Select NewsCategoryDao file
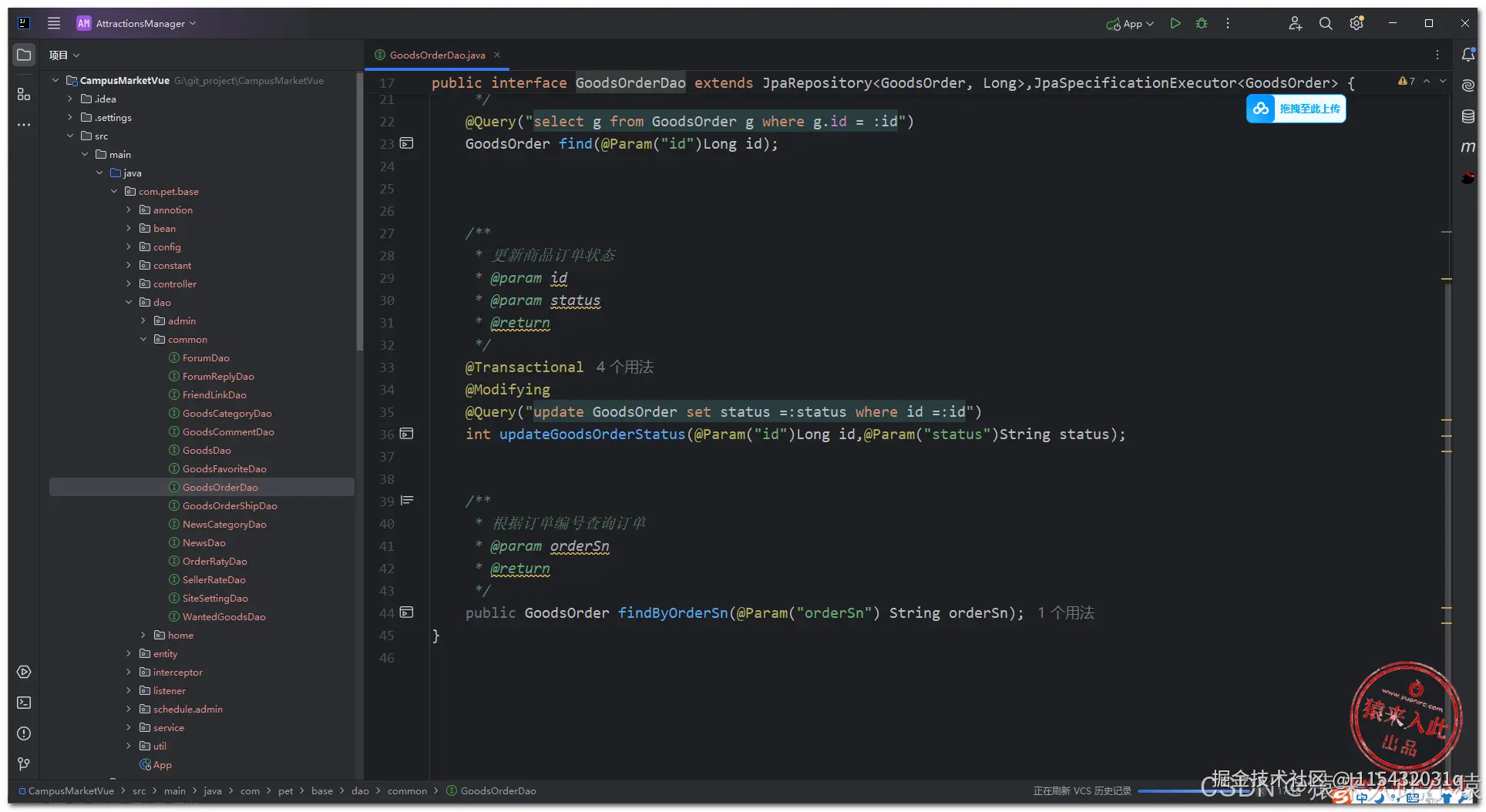 click(x=224, y=524)
